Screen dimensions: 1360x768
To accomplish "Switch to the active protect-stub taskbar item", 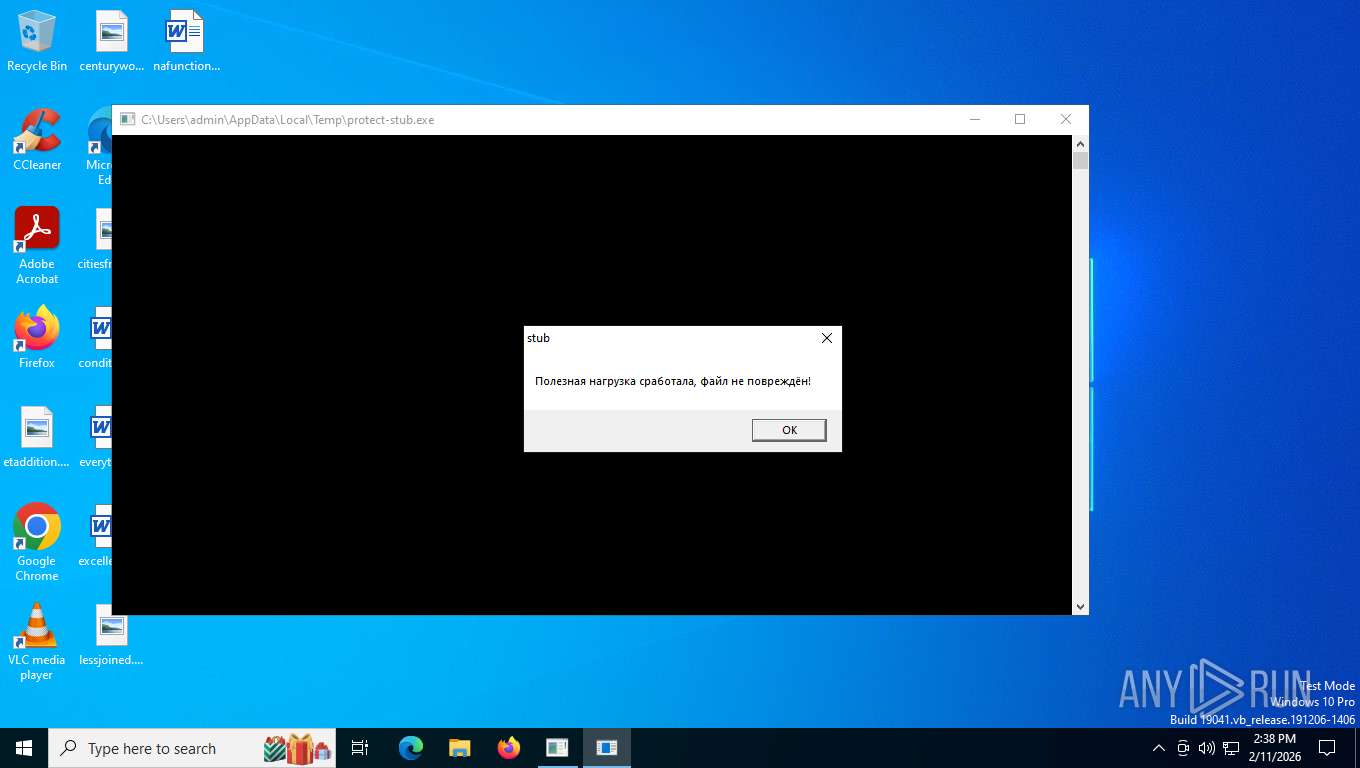I will (x=606, y=748).
